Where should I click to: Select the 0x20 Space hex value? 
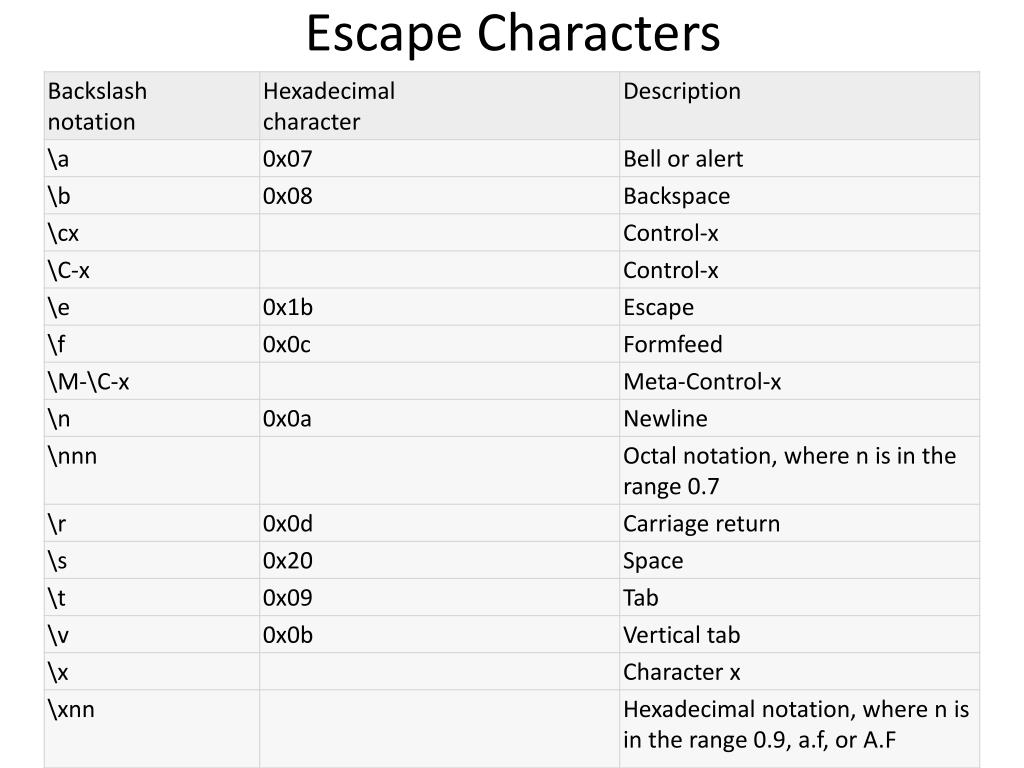point(287,560)
